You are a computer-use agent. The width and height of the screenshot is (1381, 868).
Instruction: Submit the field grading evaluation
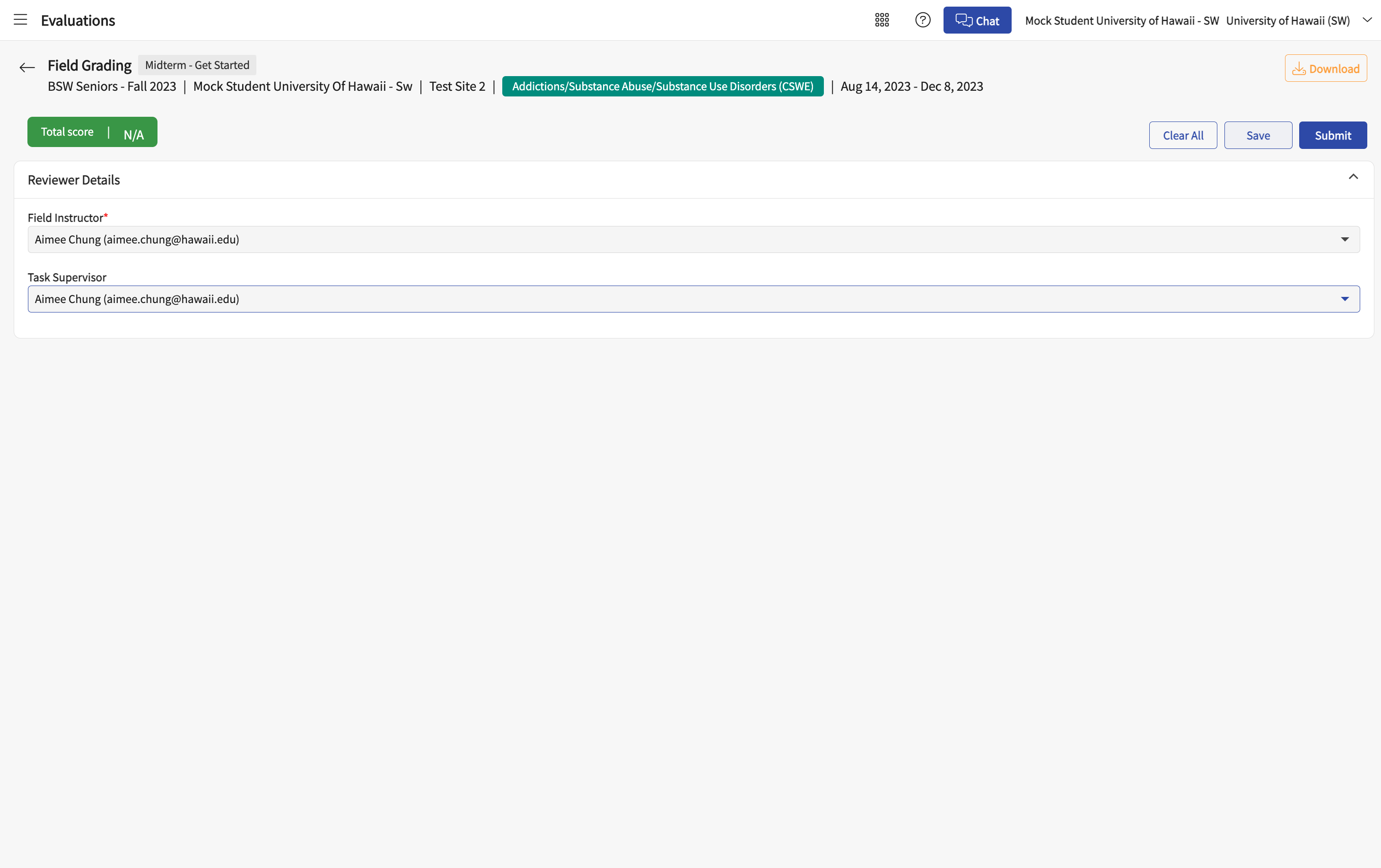(x=1332, y=135)
